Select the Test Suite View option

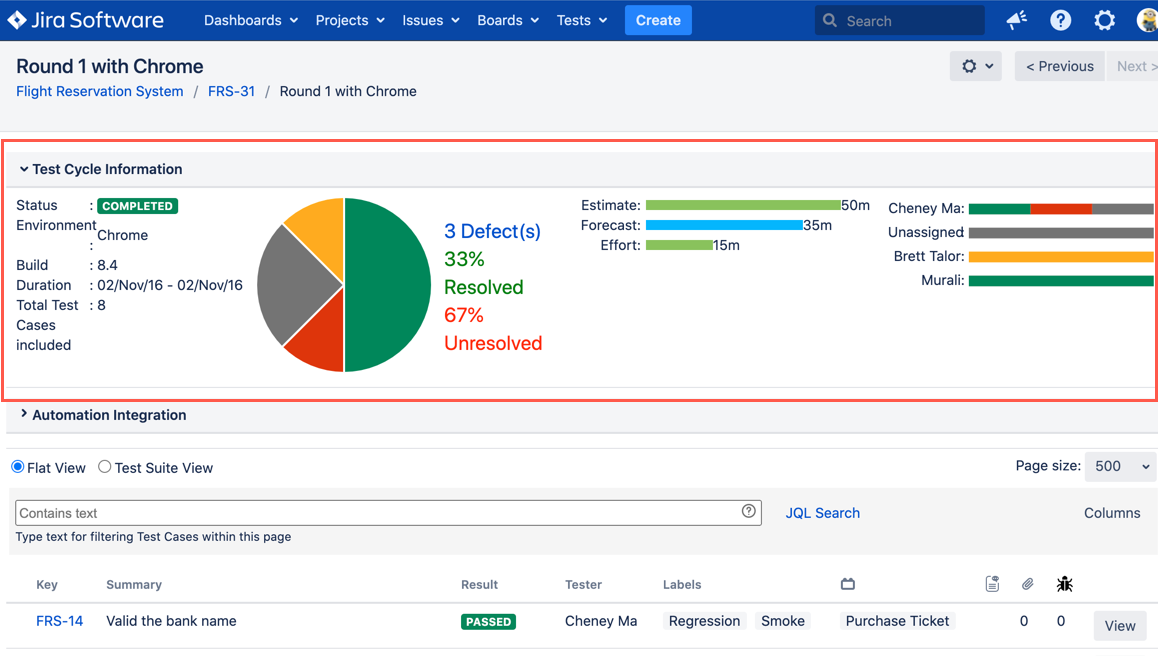tap(105, 467)
